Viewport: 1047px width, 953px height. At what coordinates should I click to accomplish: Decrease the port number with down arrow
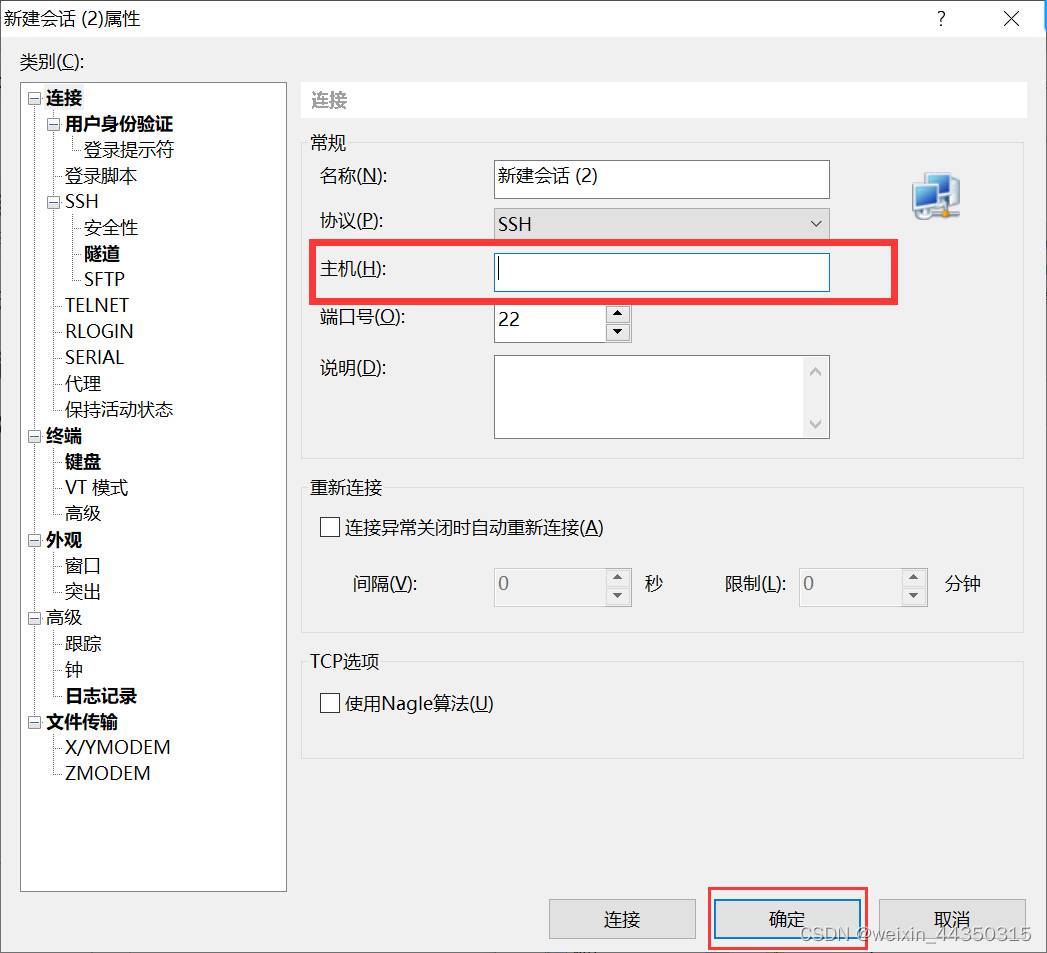(618, 332)
